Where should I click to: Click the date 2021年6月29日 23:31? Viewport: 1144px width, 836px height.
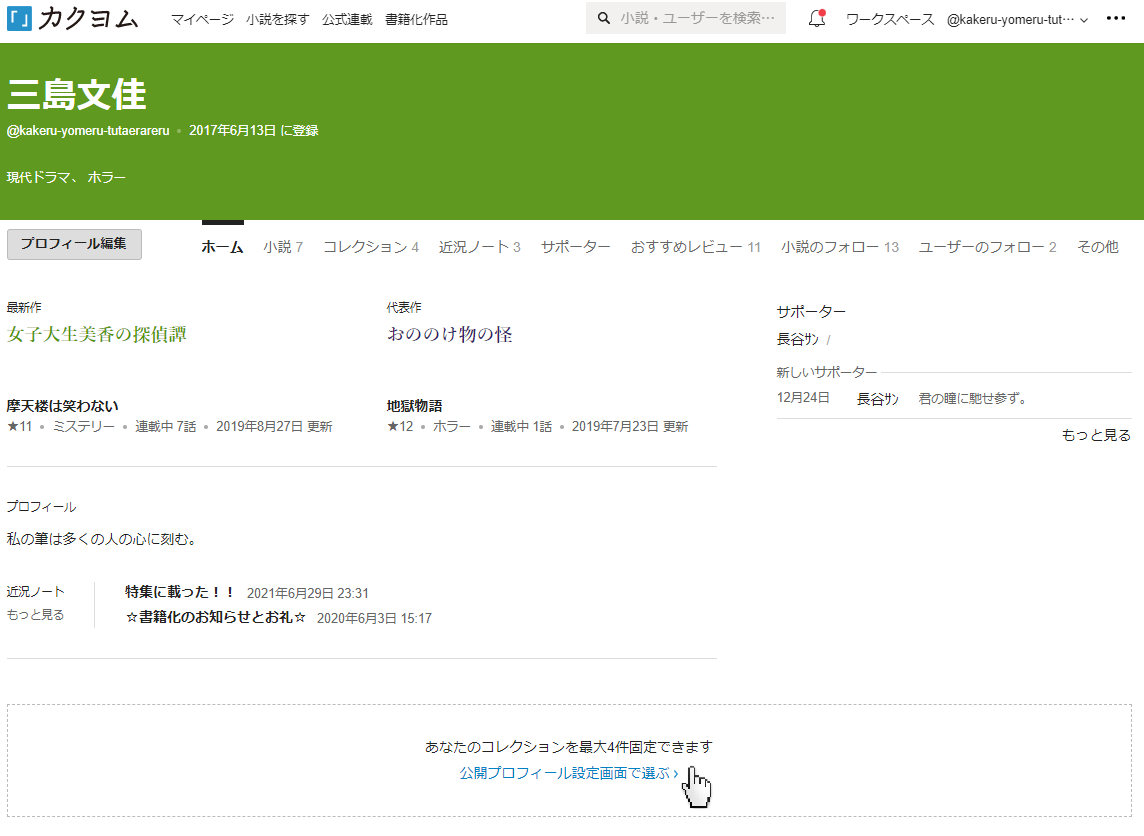tap(308, 593)
